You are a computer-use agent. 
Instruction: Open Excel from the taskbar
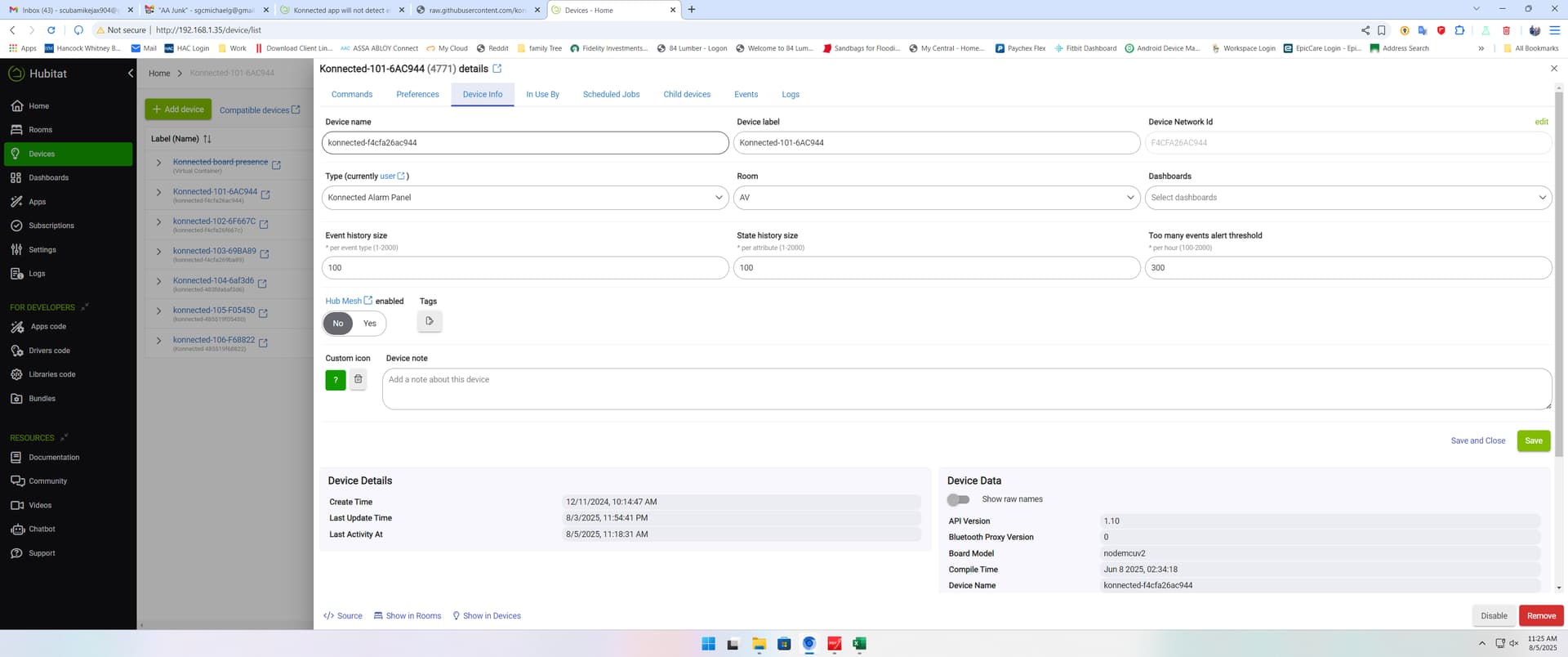coord(859,644)
